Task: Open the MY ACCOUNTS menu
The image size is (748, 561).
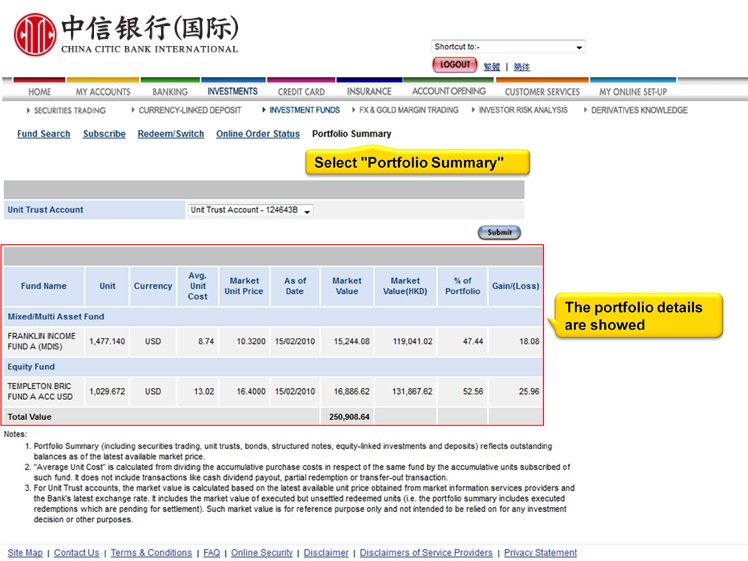Action: pyautogui.click(x=103, y=92)
